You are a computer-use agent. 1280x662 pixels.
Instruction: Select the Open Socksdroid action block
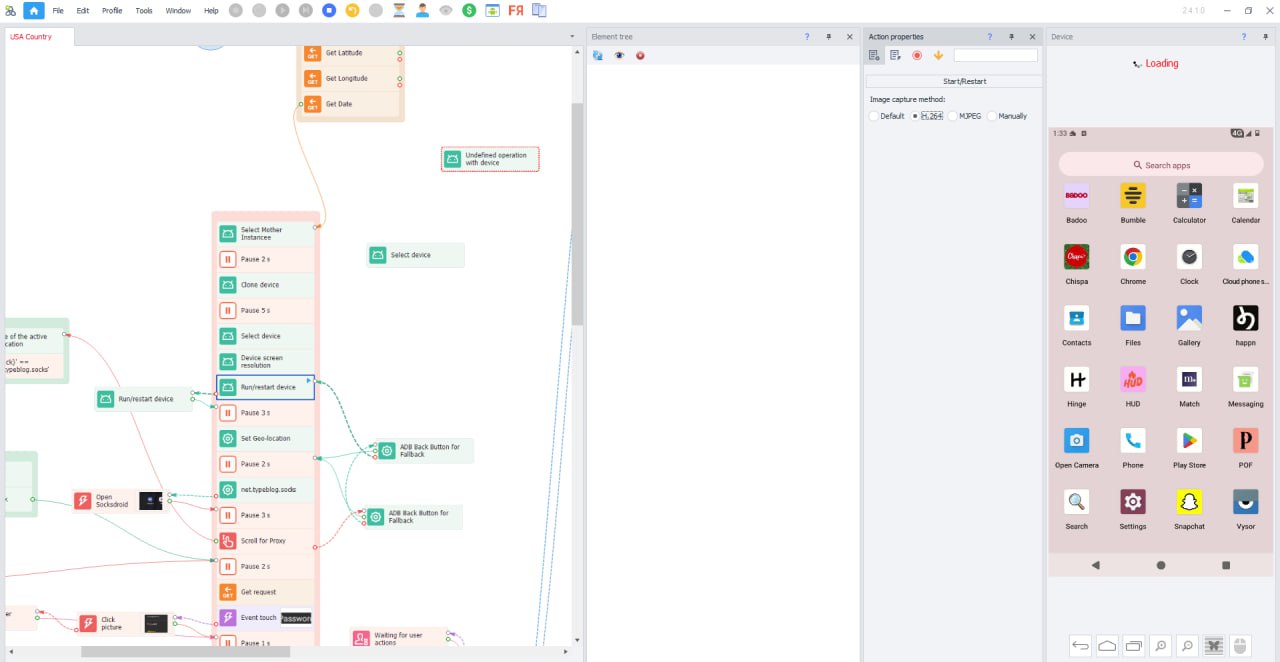click(118, 501)
